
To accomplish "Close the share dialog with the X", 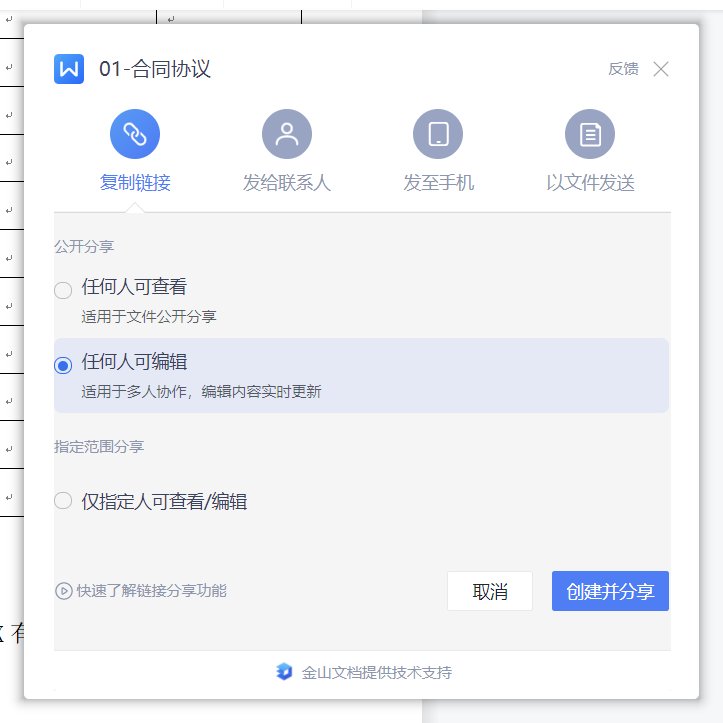I will click(x=660, y=69).
